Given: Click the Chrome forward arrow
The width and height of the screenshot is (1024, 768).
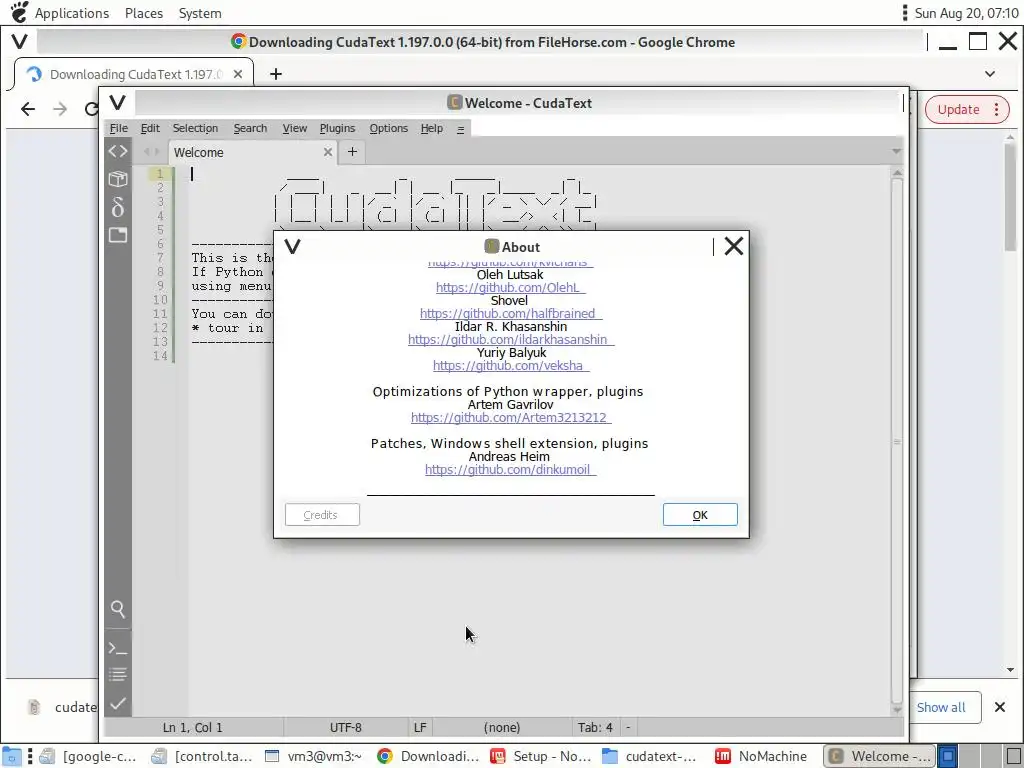Looking at the screenshot, I should pos(60,109).
